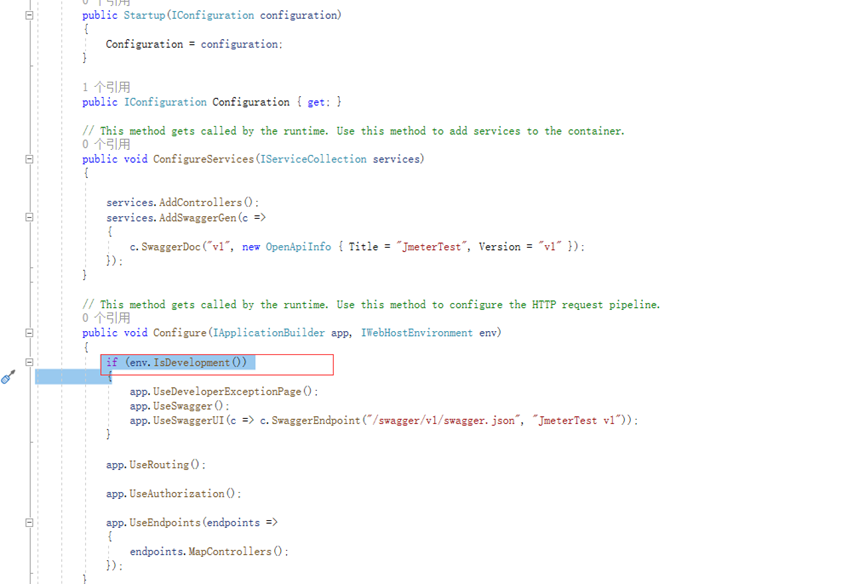This screenshot has height=584, width=865.
Task: Click the 'Startup' constructor name
Action: pyautogui.click(x=144, y=15)
